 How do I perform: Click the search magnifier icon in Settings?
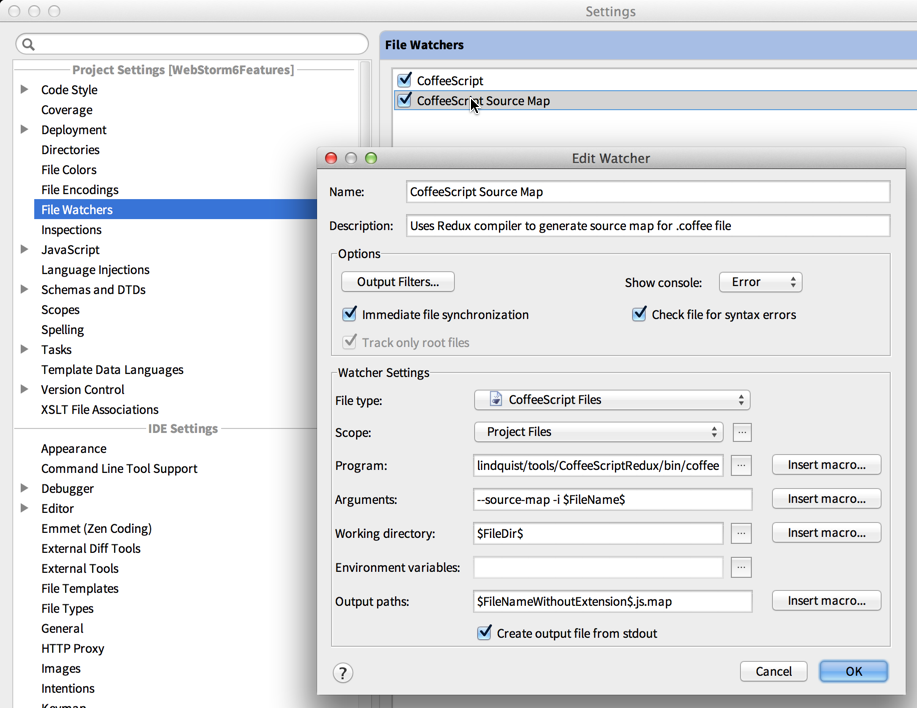[x=28, y=44]
